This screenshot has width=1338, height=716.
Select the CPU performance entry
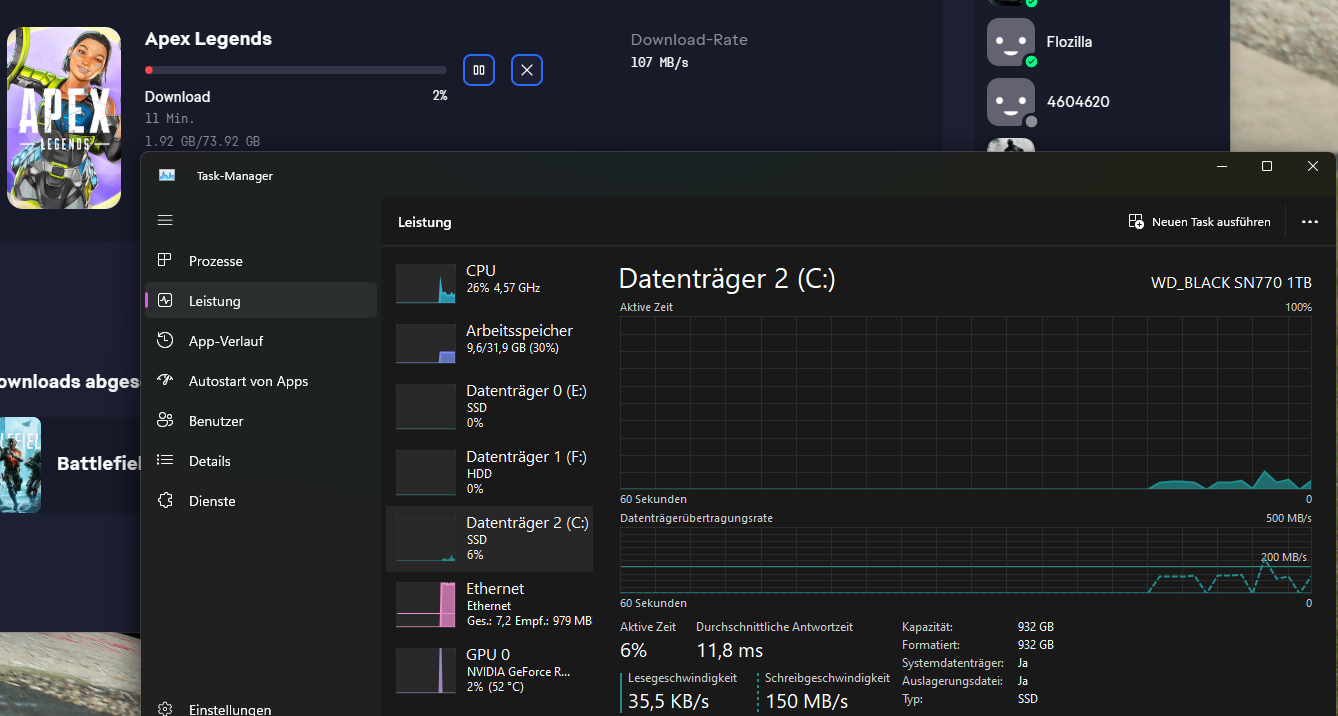489,284
